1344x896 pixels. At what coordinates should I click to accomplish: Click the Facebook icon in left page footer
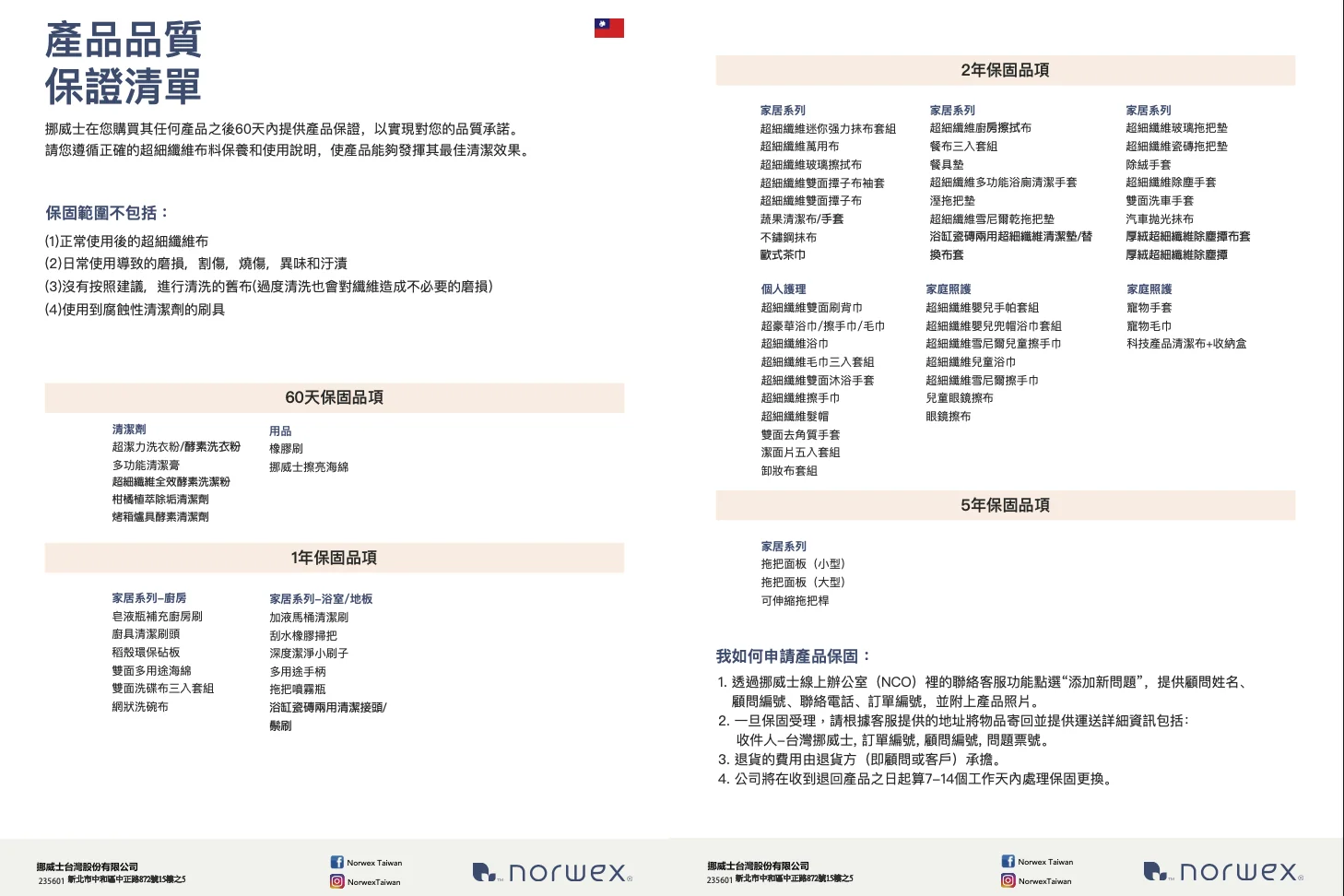336,862
